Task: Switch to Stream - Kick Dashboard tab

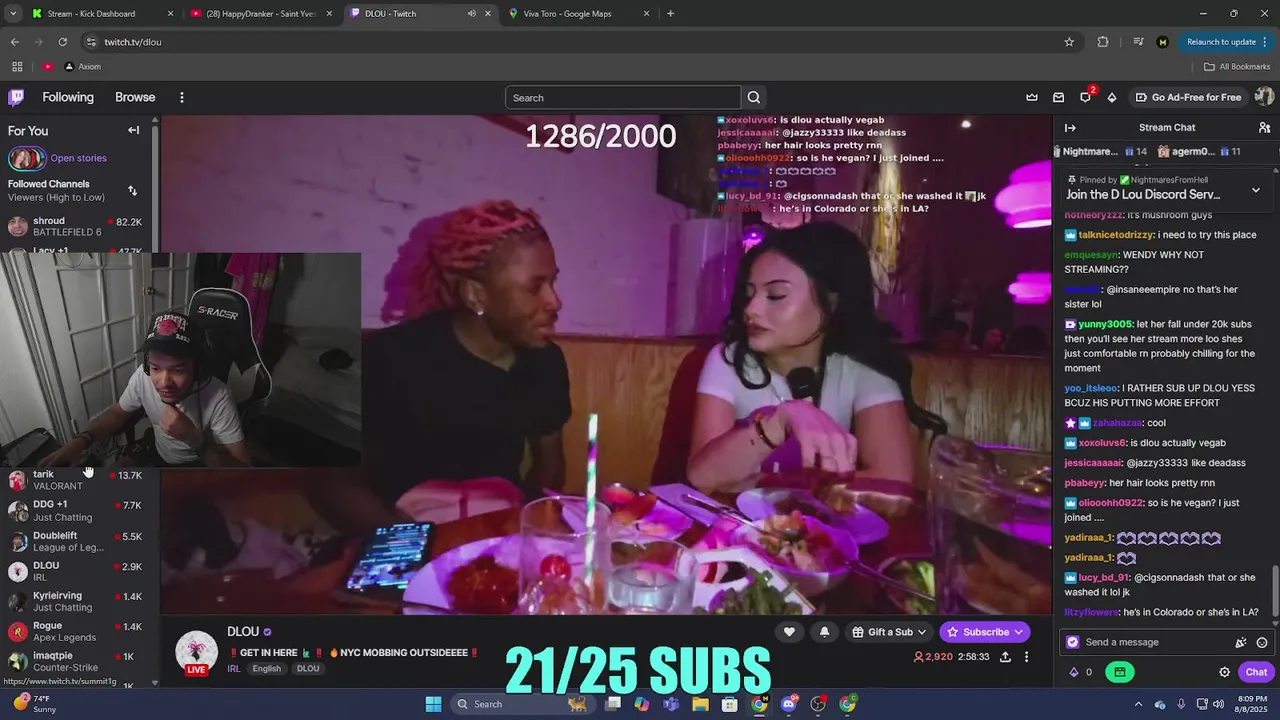Action: point(103,14)
